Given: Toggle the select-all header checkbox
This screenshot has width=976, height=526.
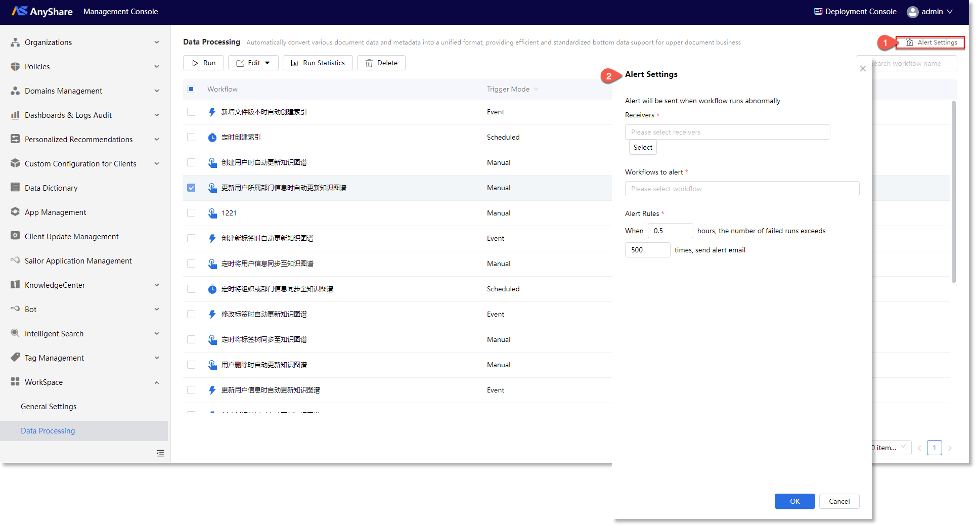Looking at the screenshot, I should (191, 89).
